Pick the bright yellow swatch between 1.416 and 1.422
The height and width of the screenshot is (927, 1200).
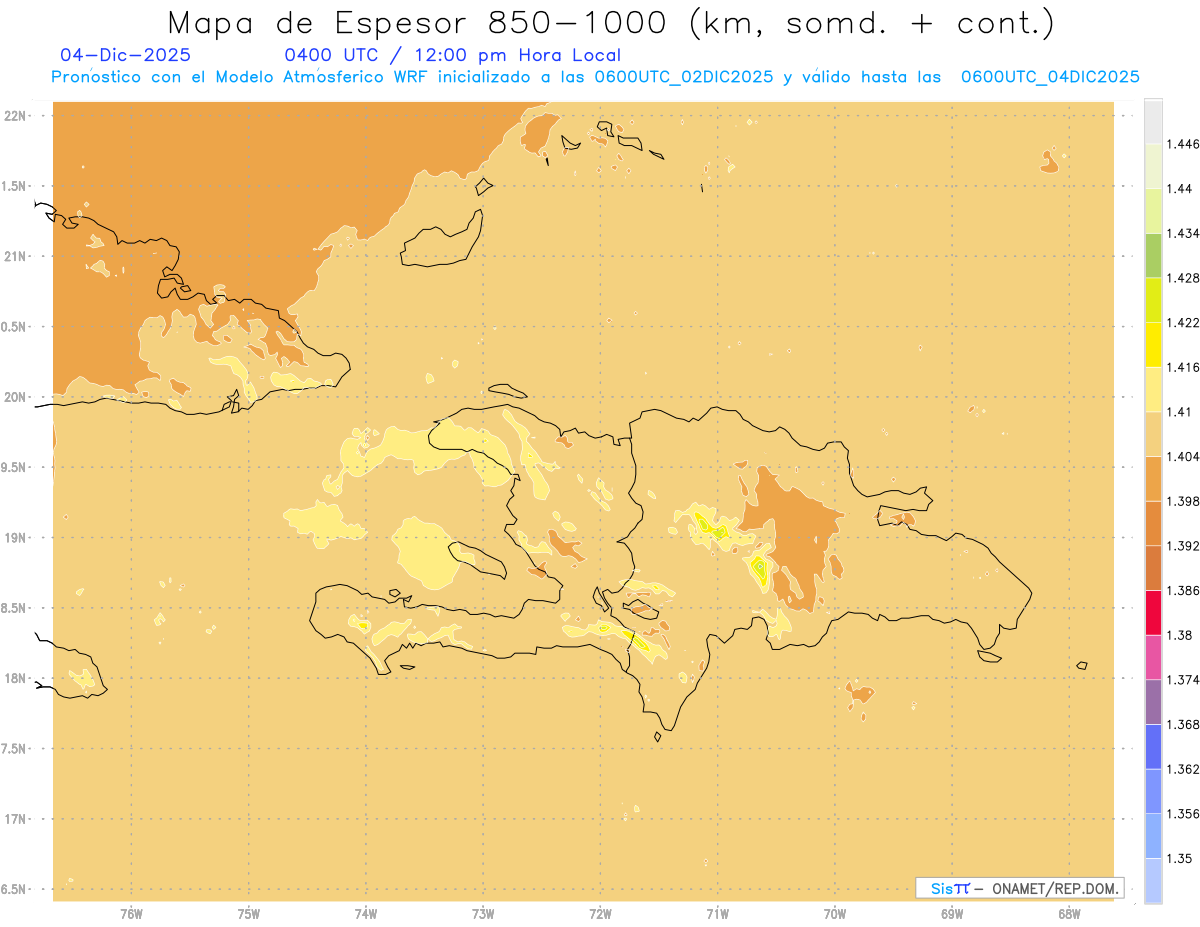point(1153,345)
